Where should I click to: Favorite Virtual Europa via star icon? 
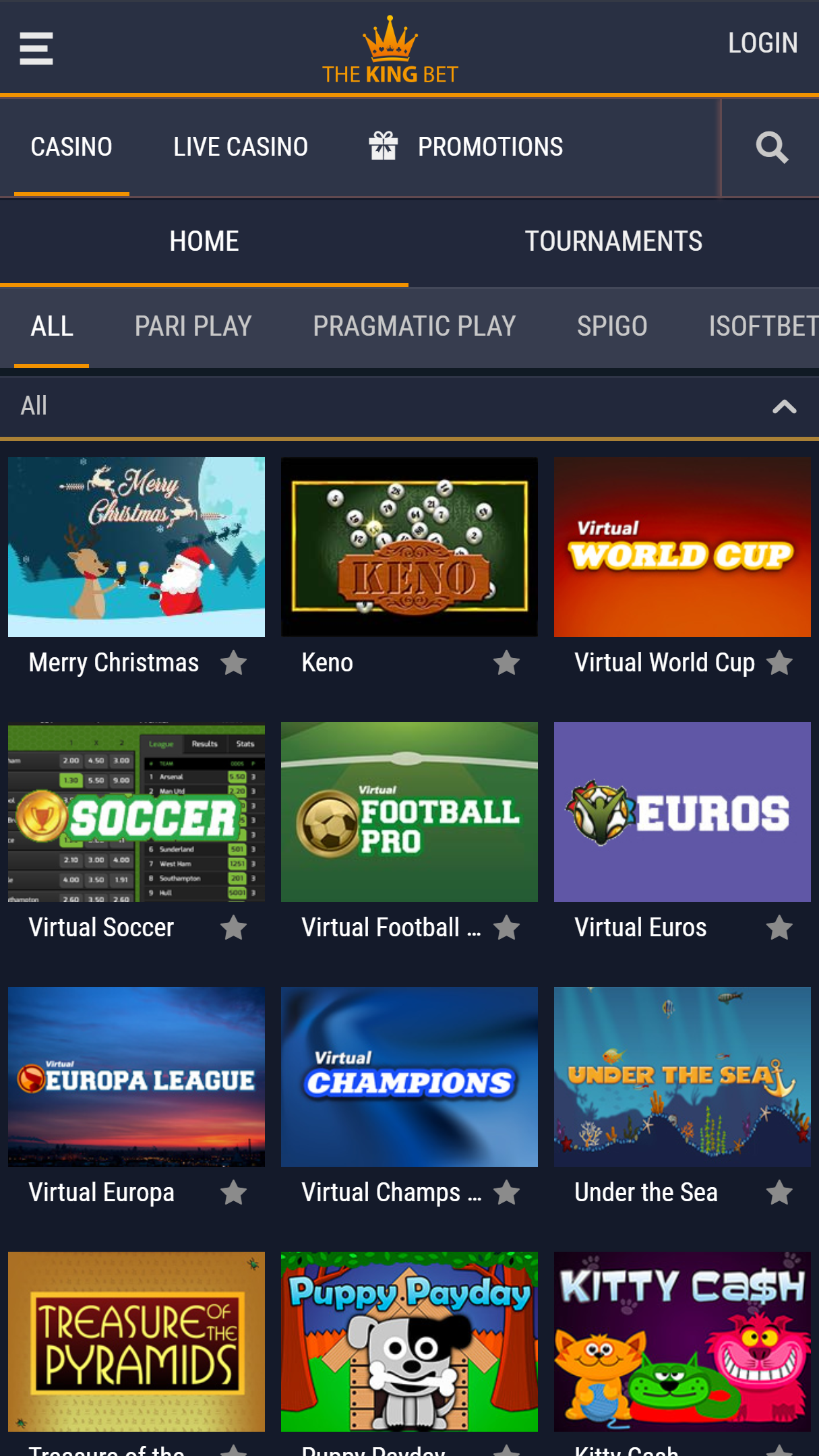(x=234, y=1193)
